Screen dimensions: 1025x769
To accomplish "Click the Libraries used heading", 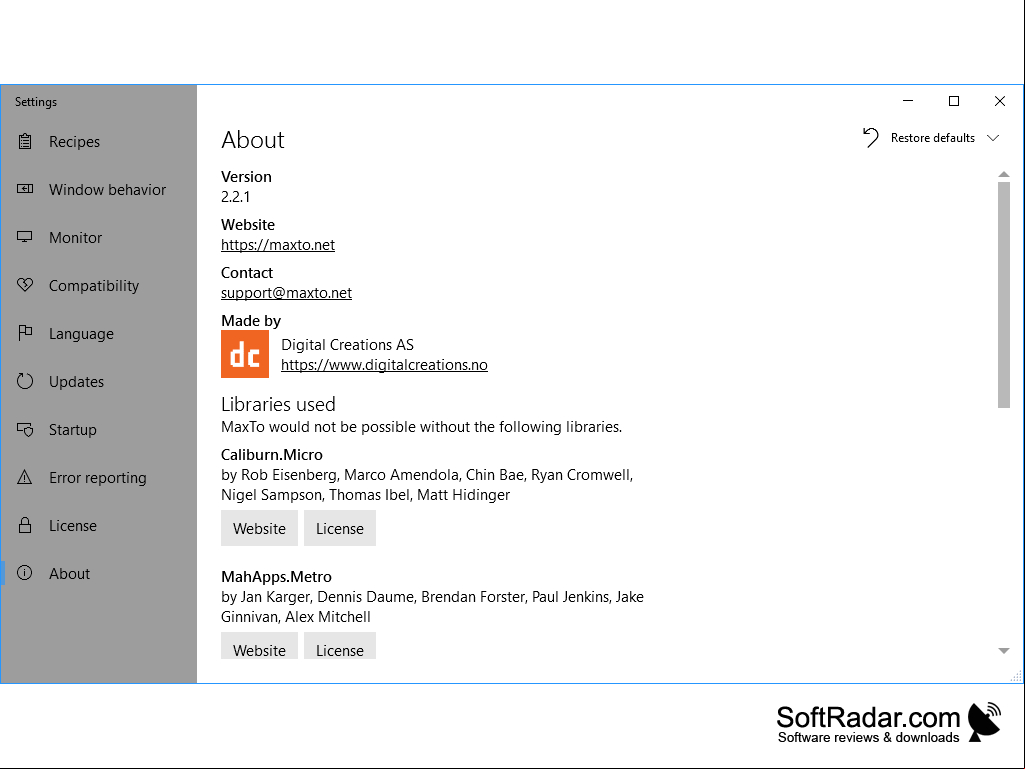I will pyautogui.click(x=278, y=404).
